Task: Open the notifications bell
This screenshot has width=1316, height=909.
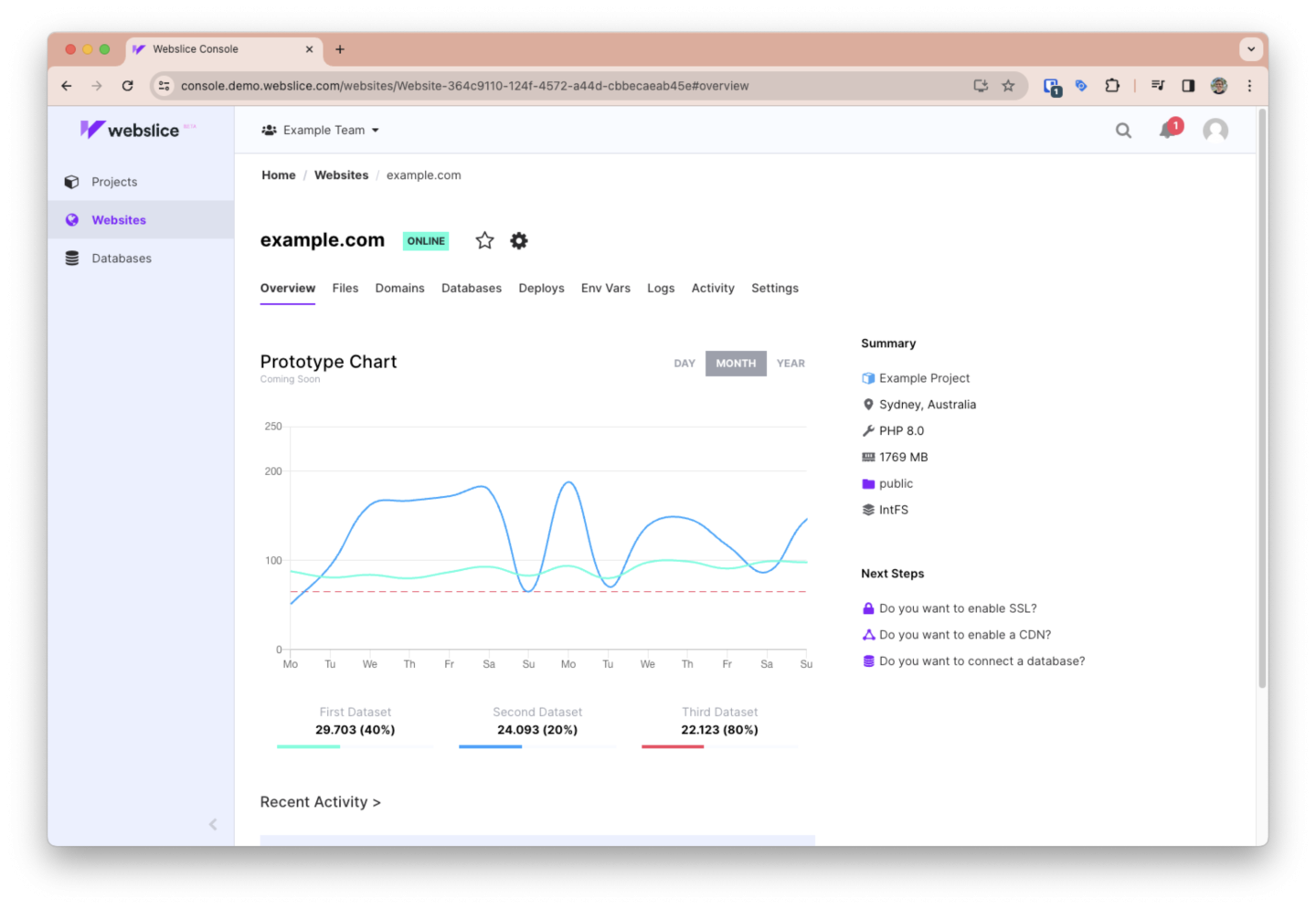Action: pyautogui.click(x=1167, y=131)
